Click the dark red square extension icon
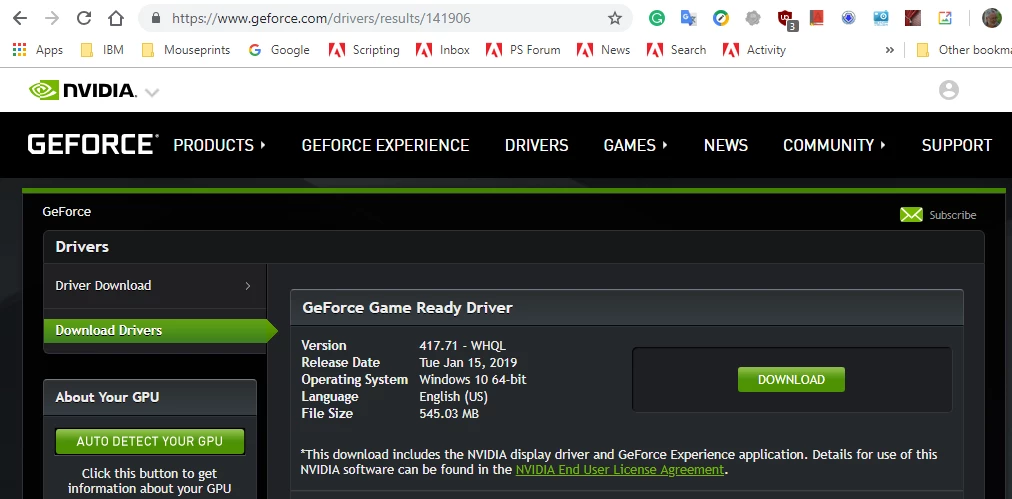 tap(913, 18)
